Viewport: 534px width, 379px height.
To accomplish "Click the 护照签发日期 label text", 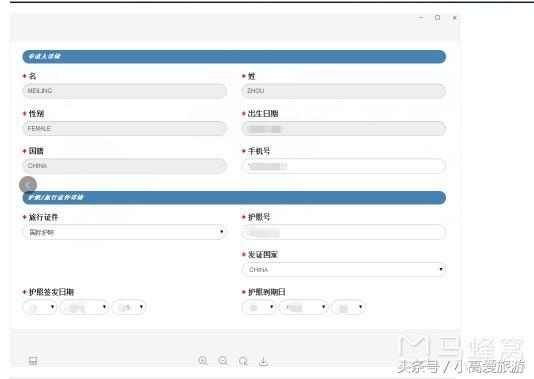I will (51, 292).
